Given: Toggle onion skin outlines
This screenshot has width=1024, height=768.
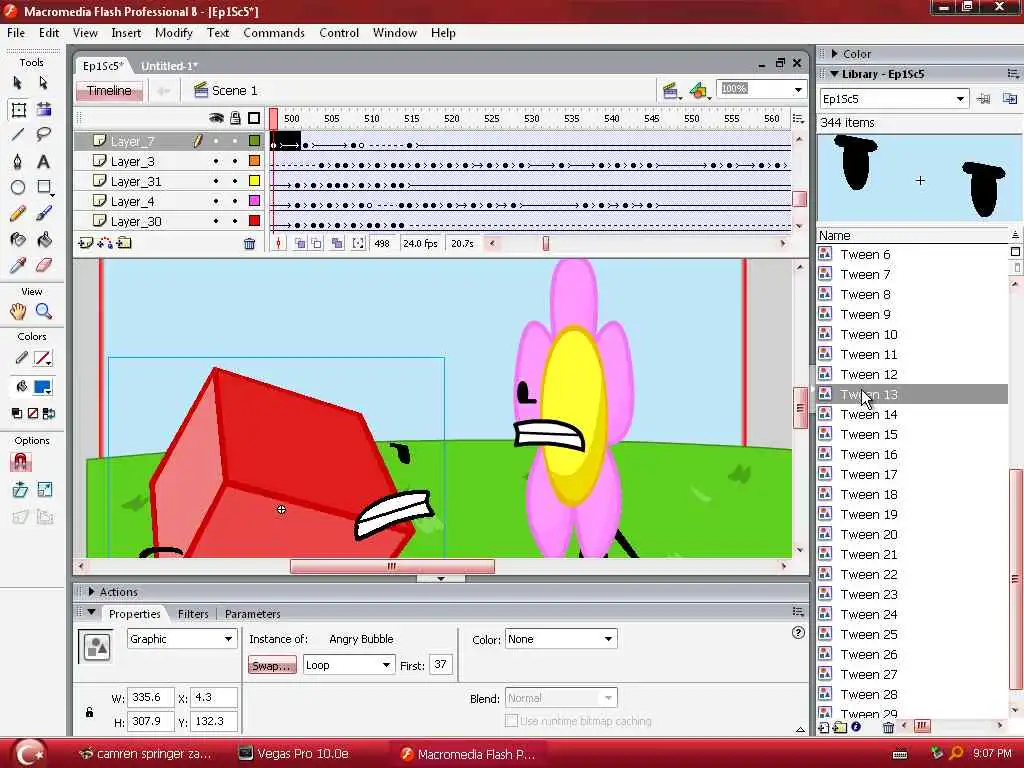Looking at the screenshot, I should (x=316, y=244).
